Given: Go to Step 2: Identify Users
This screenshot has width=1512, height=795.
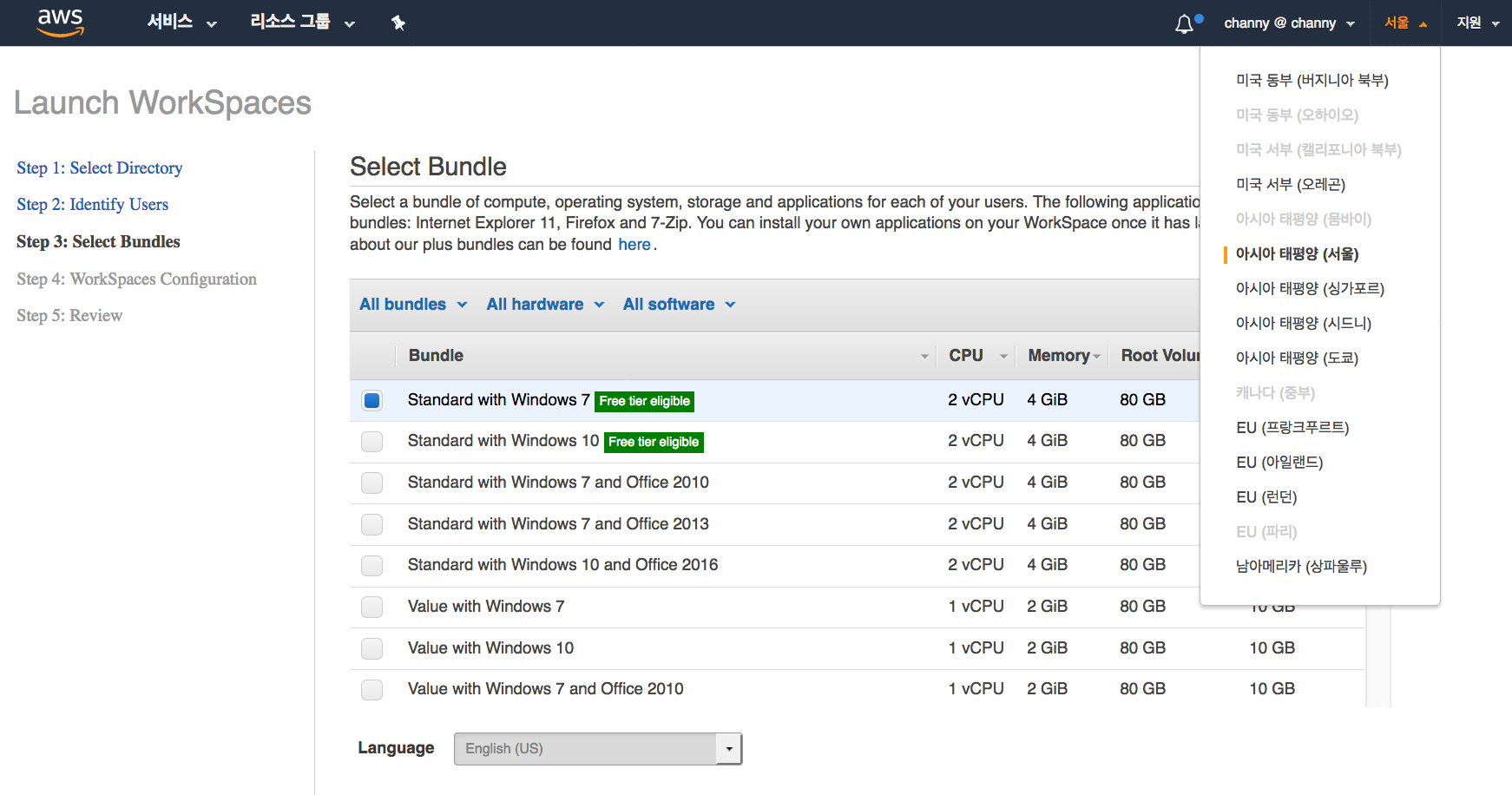Looking at the screenshot, I should [x=93, y=205].
